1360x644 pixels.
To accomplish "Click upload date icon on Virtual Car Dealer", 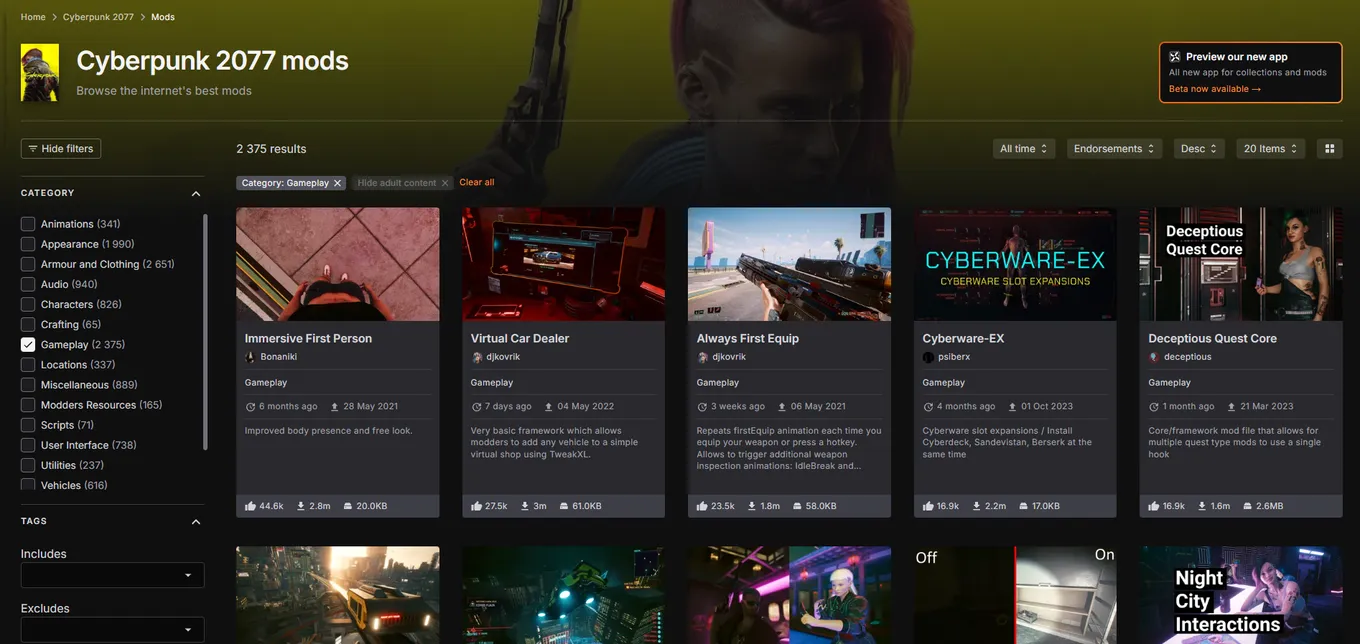I will pos(548,407).
